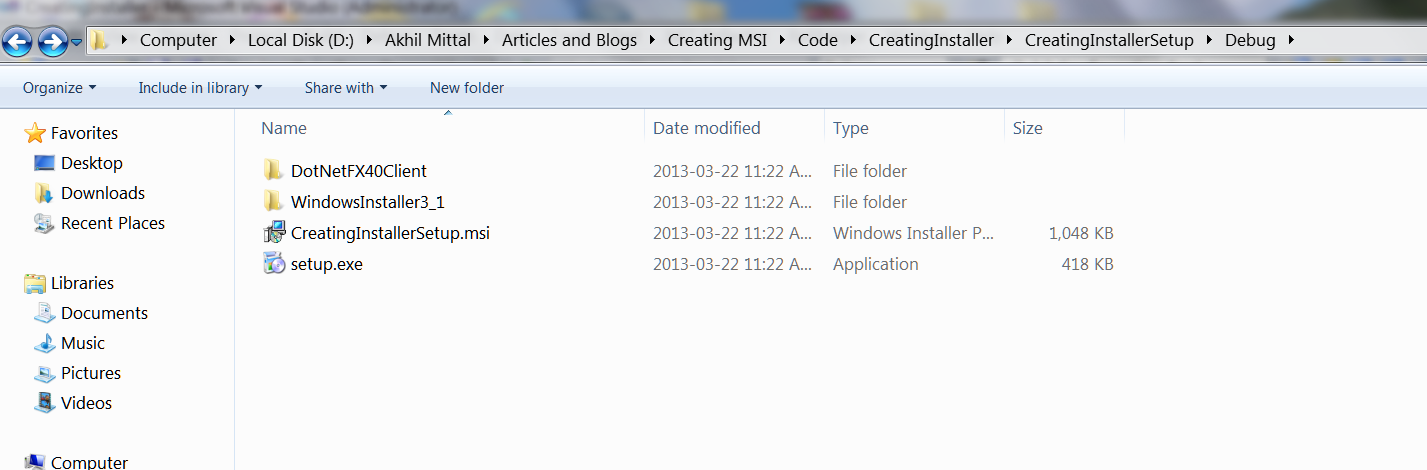This screenshot has width=1427, height=470.
Task: Click the Back navigation arrow button
Action: tap(18, 42)
